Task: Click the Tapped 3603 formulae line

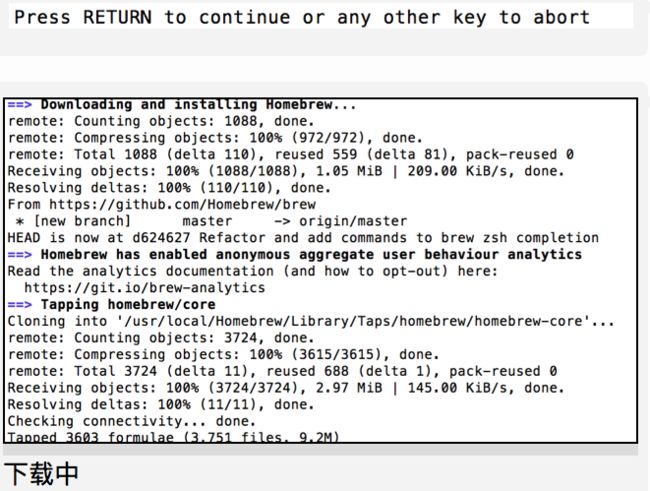Action: pyautogui.click(x=173, y=437)
